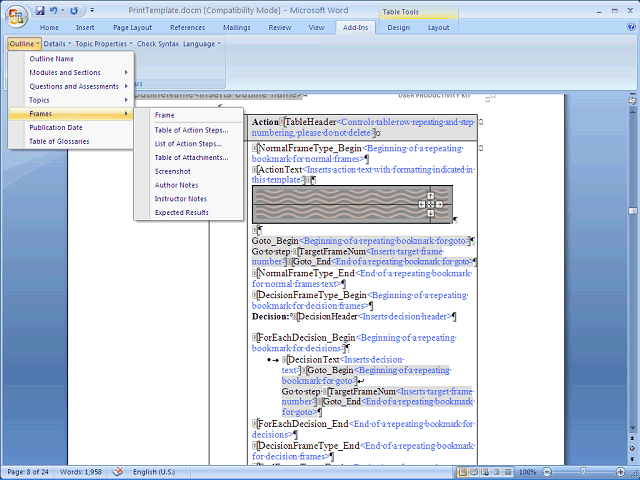Click the Save icon in Quick Access
640x480 pixels.
(40, 10)
